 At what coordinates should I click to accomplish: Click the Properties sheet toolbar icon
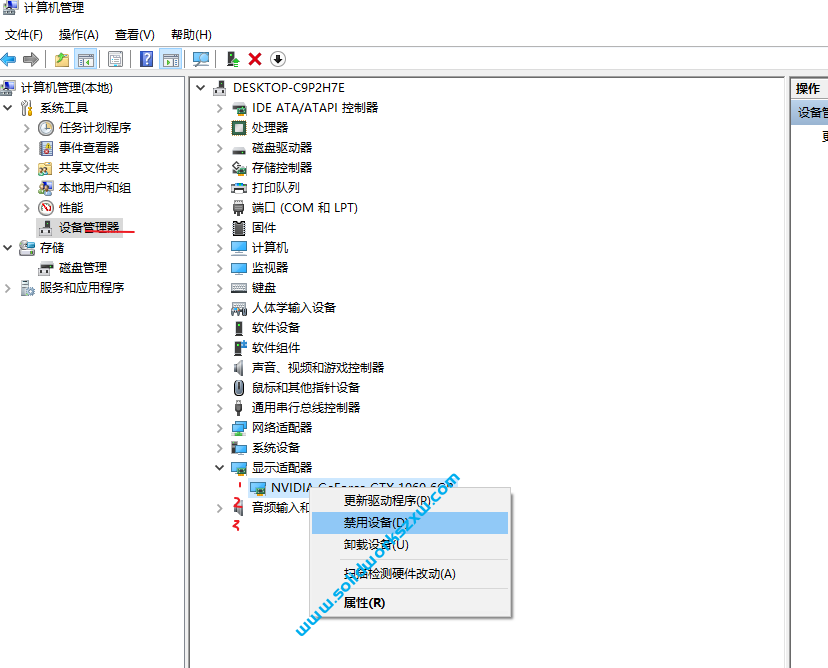(115, 59)
